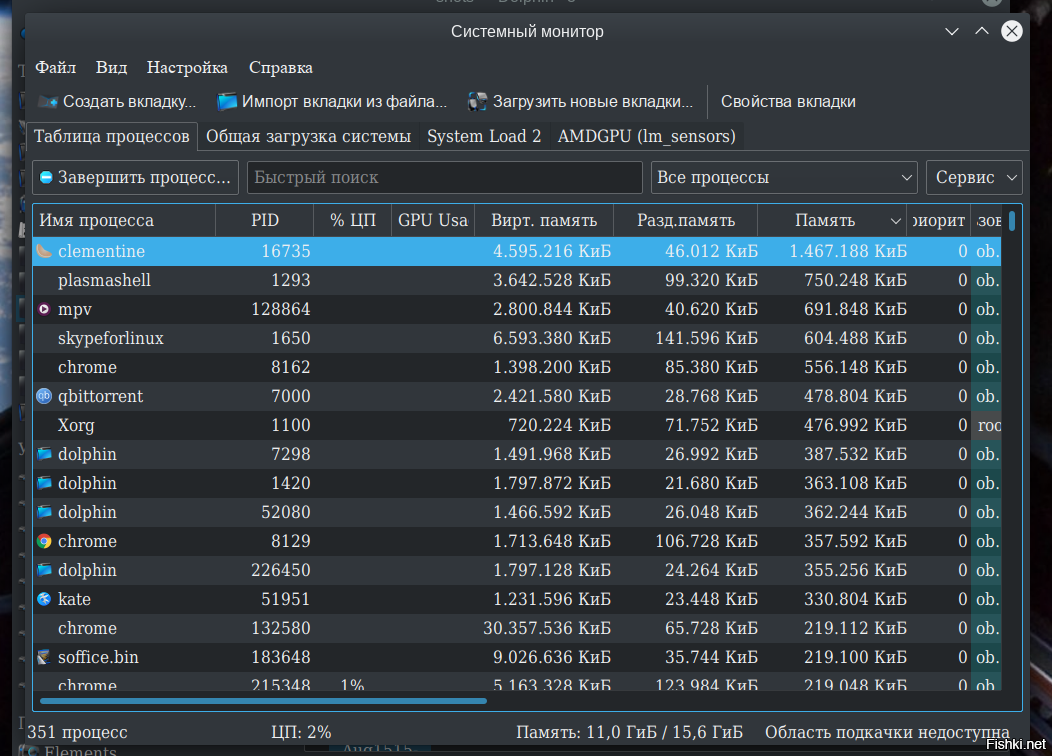Click the kate process icon
The height and width of the screenshot is (756, 1052).
[x=44, y=599]
